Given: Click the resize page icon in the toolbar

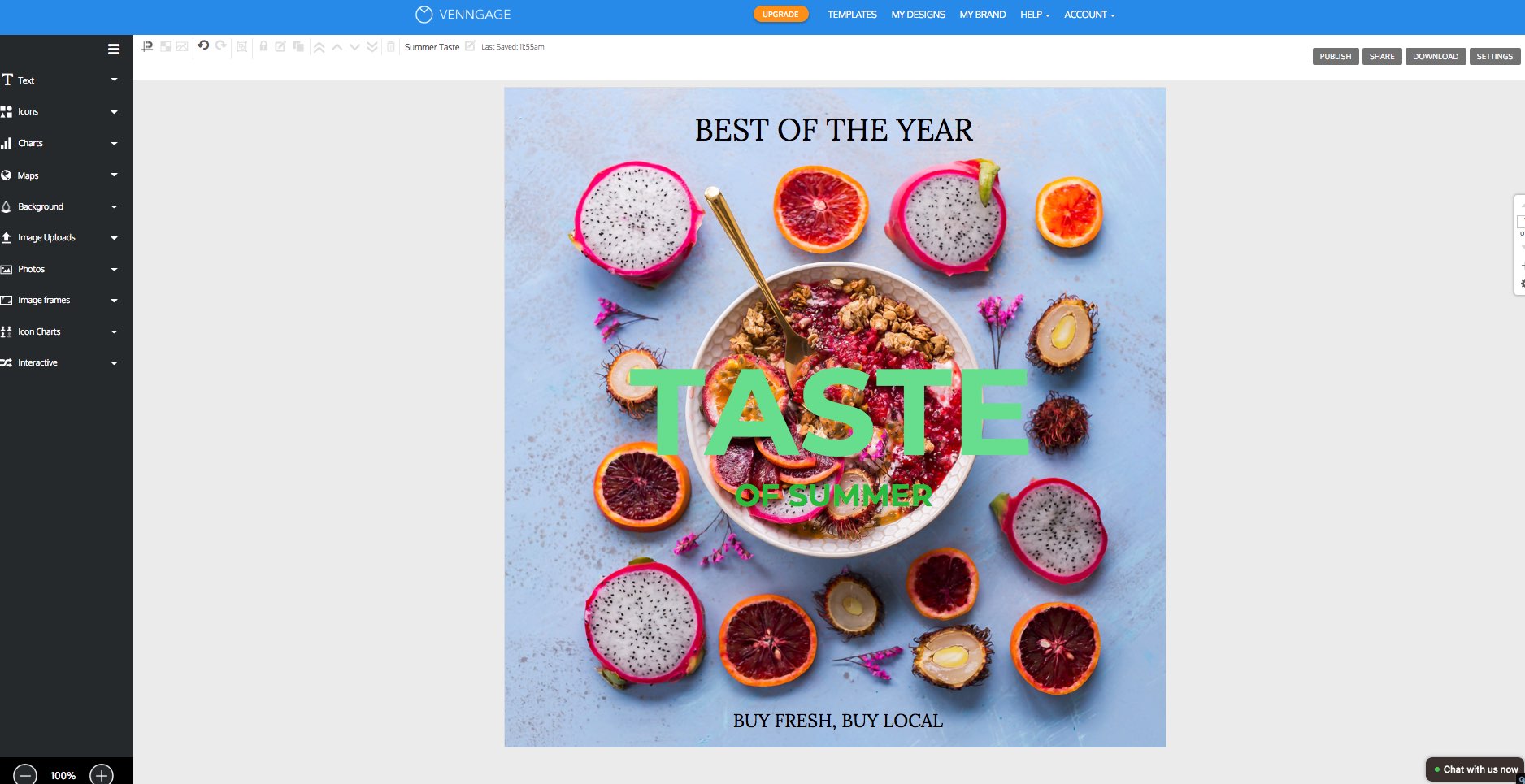Looking at the screenshot, I should (x=241, y=47).
